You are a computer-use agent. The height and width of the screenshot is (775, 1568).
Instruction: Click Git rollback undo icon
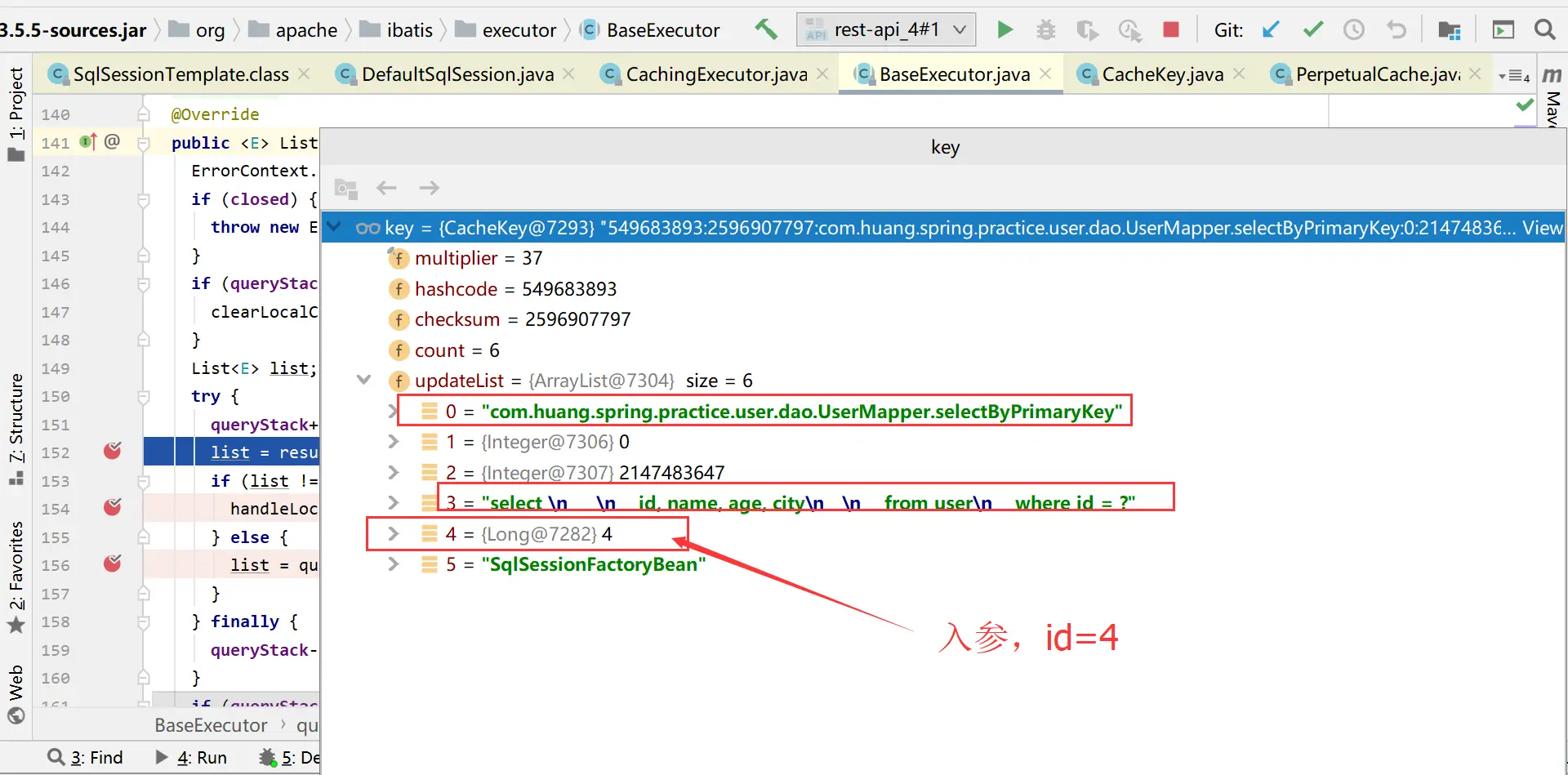[1396, 30]
